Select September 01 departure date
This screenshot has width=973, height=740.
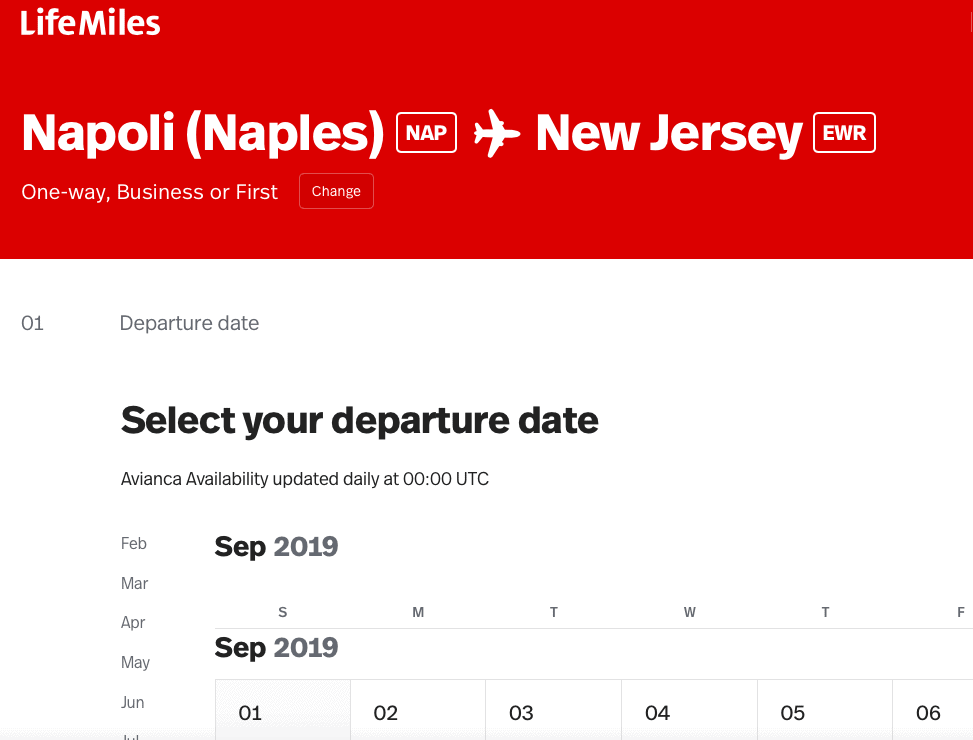[x=283, y=710]
